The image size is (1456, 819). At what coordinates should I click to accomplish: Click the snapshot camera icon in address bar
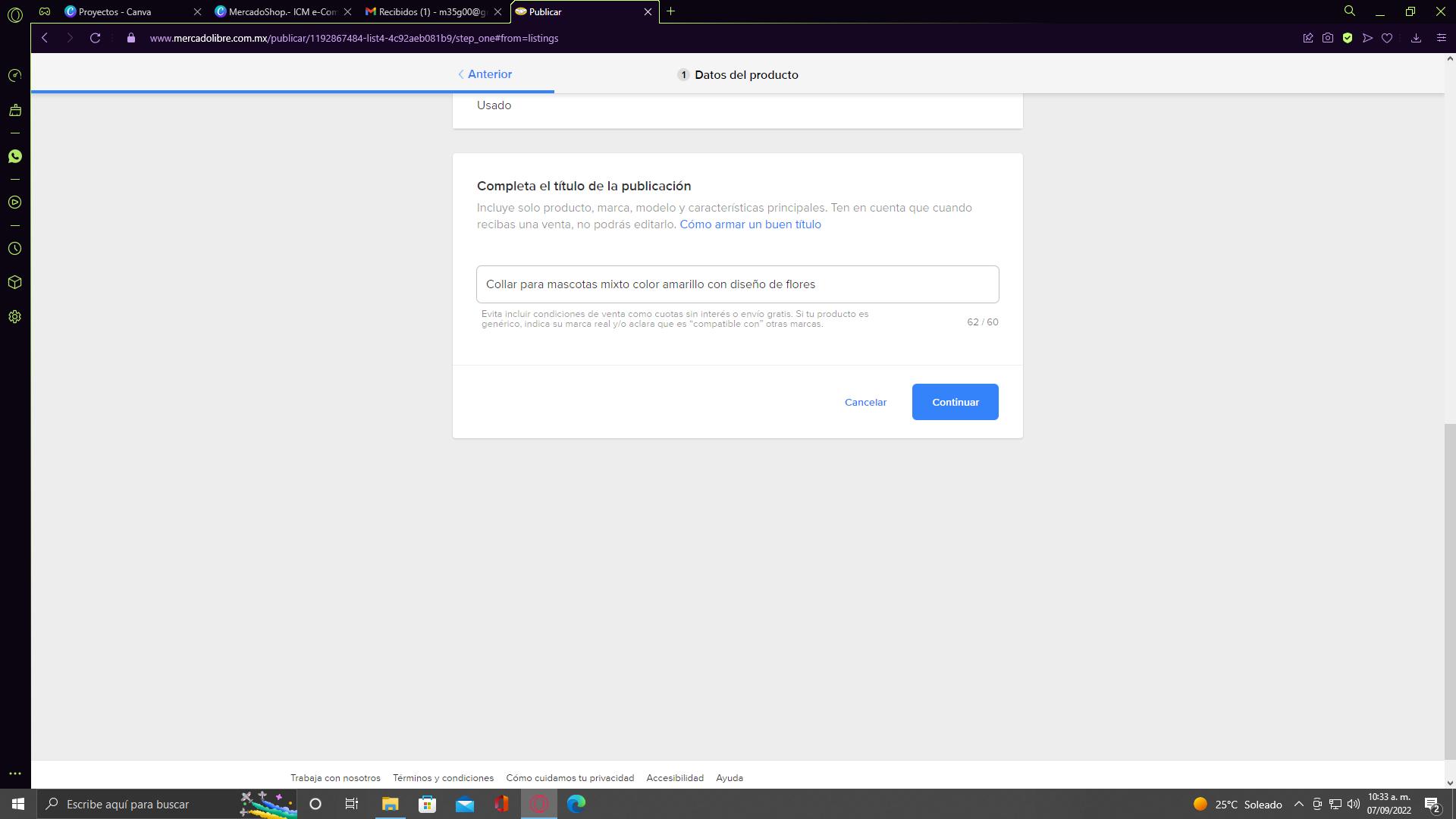point(1328,38)
